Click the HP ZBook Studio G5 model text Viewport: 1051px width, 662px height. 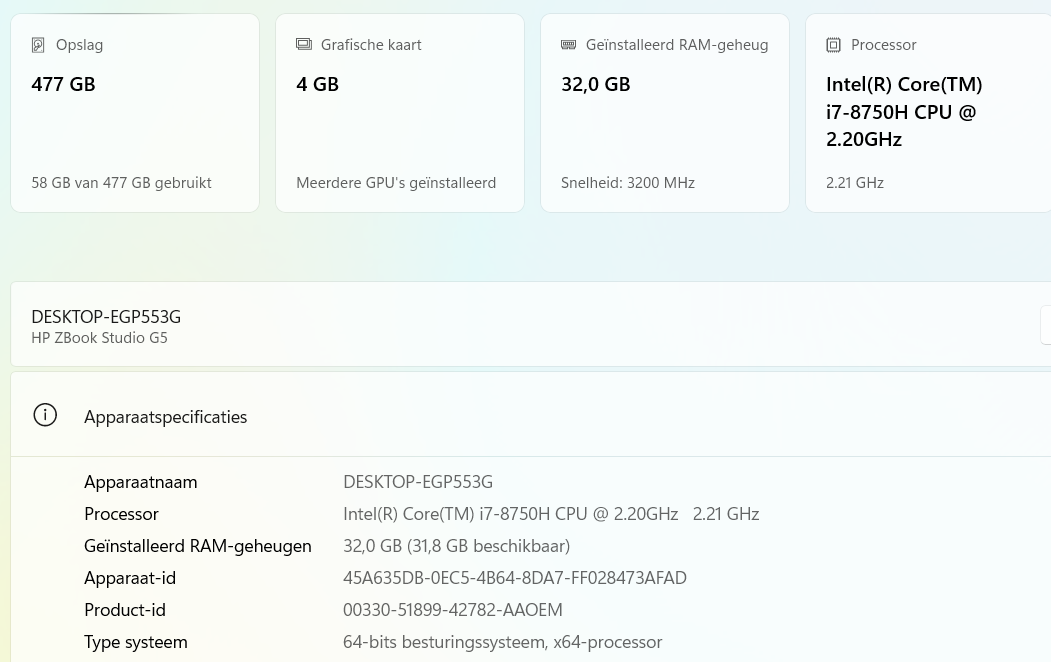(x=99, y=338)
